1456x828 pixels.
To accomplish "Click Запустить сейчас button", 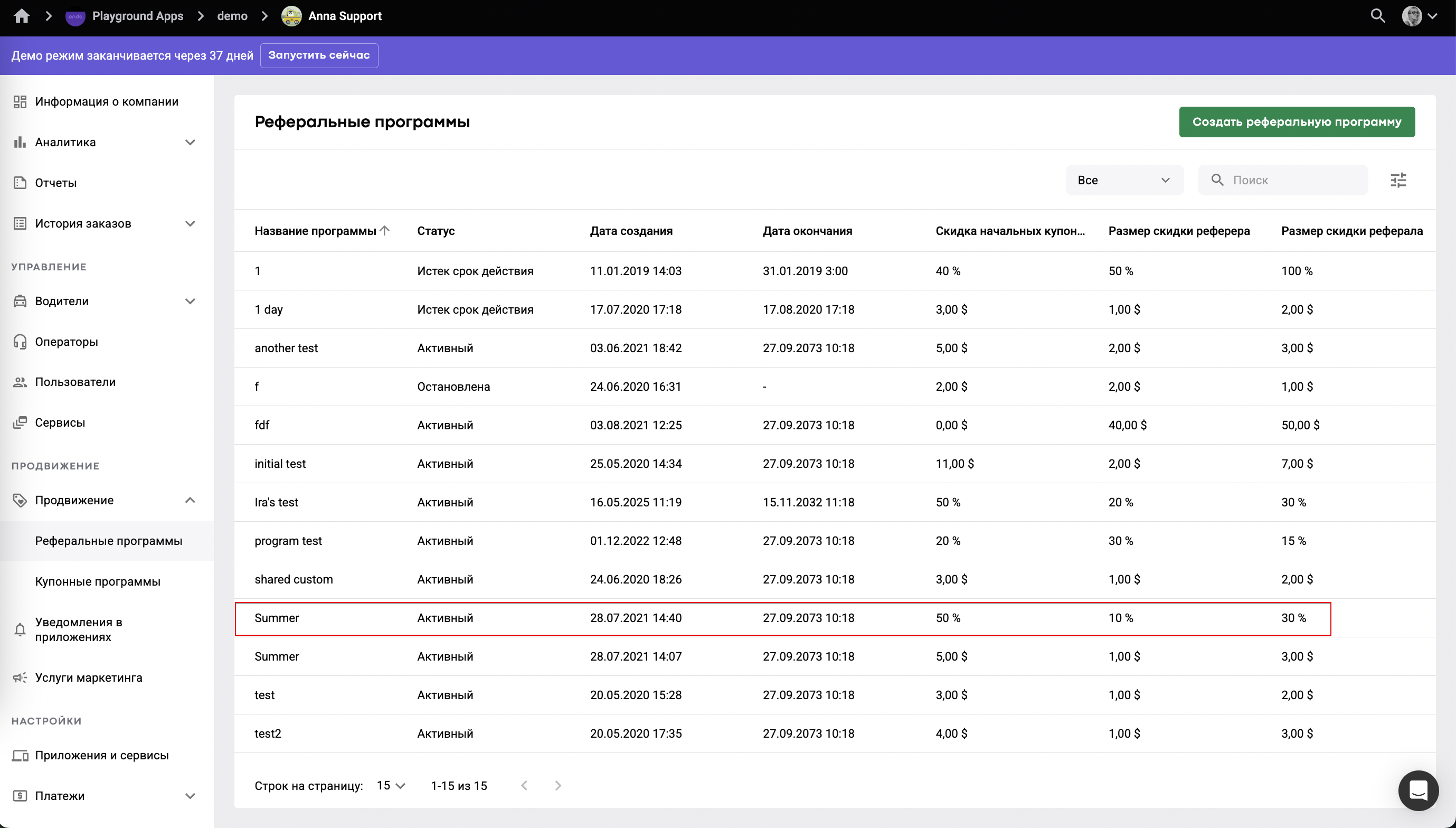I will [319, 55].
